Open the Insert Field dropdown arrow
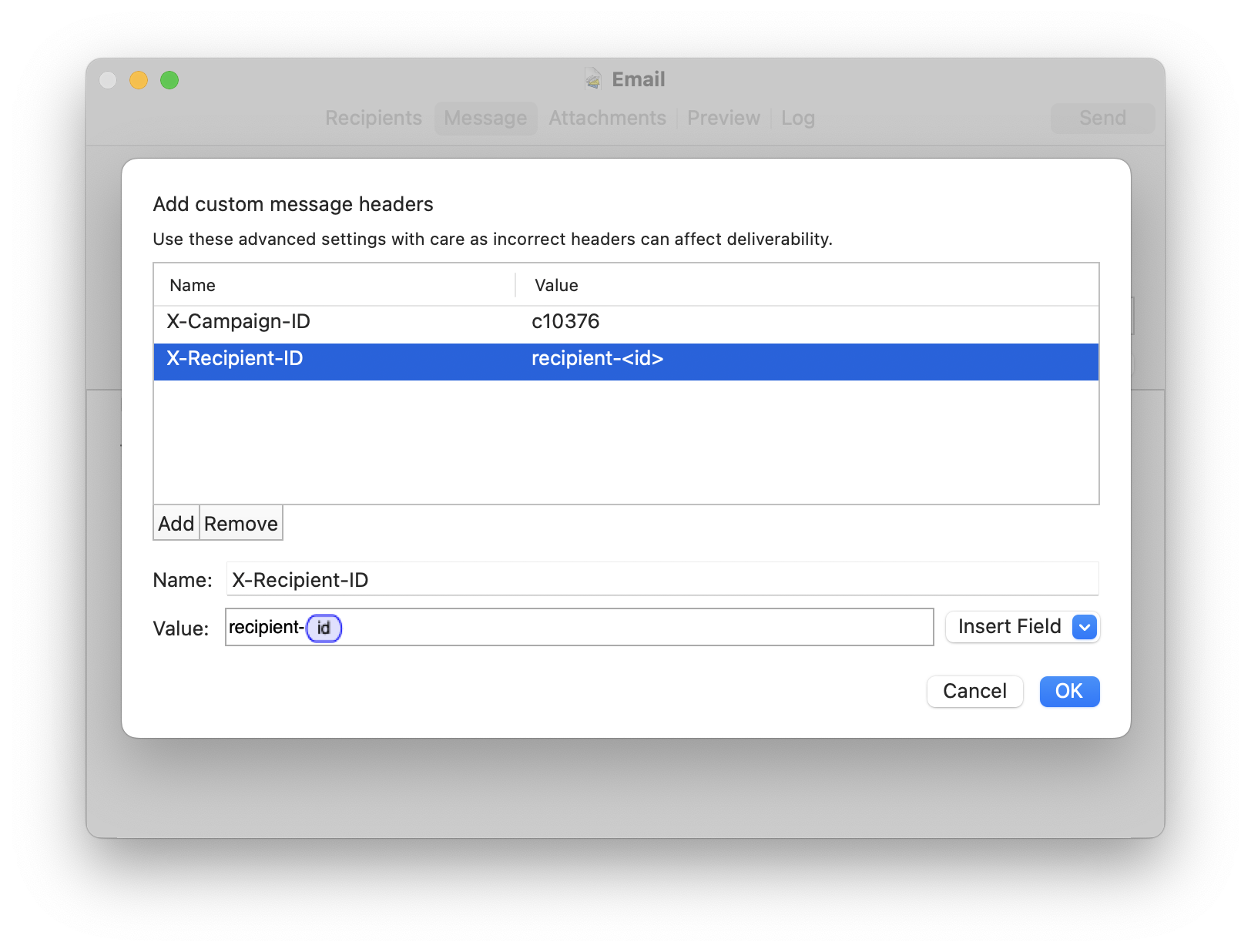This screenshot has width=1251, height=952. (1084, 627)
